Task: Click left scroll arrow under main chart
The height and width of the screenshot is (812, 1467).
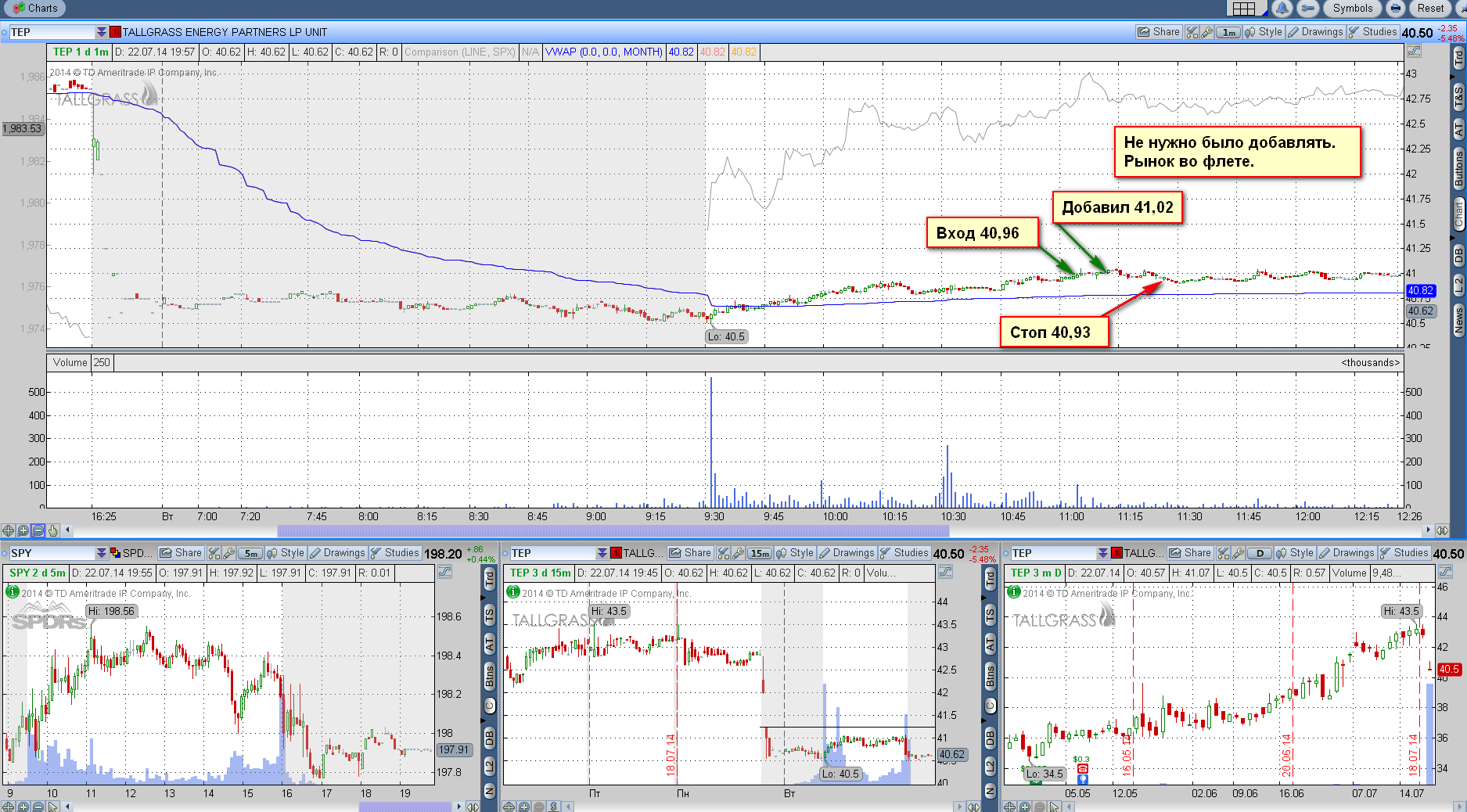Action: tap(68, 530)
